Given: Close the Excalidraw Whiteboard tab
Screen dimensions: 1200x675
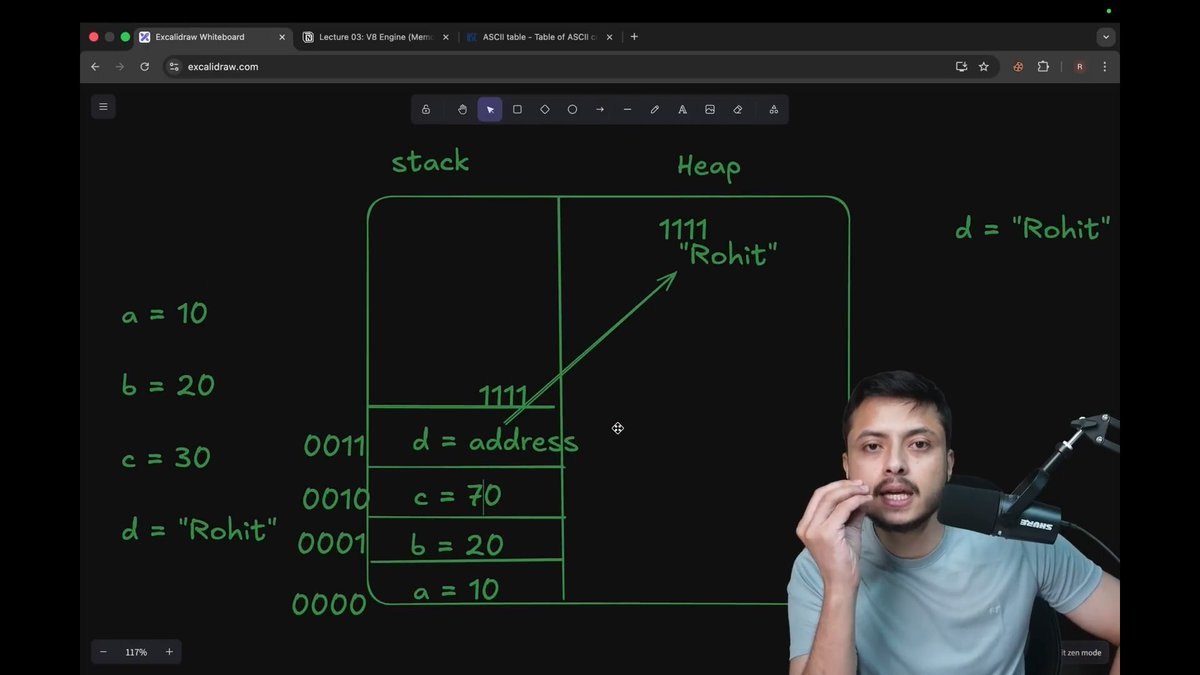Looking at the screenshot, I should tap(282, 37).
